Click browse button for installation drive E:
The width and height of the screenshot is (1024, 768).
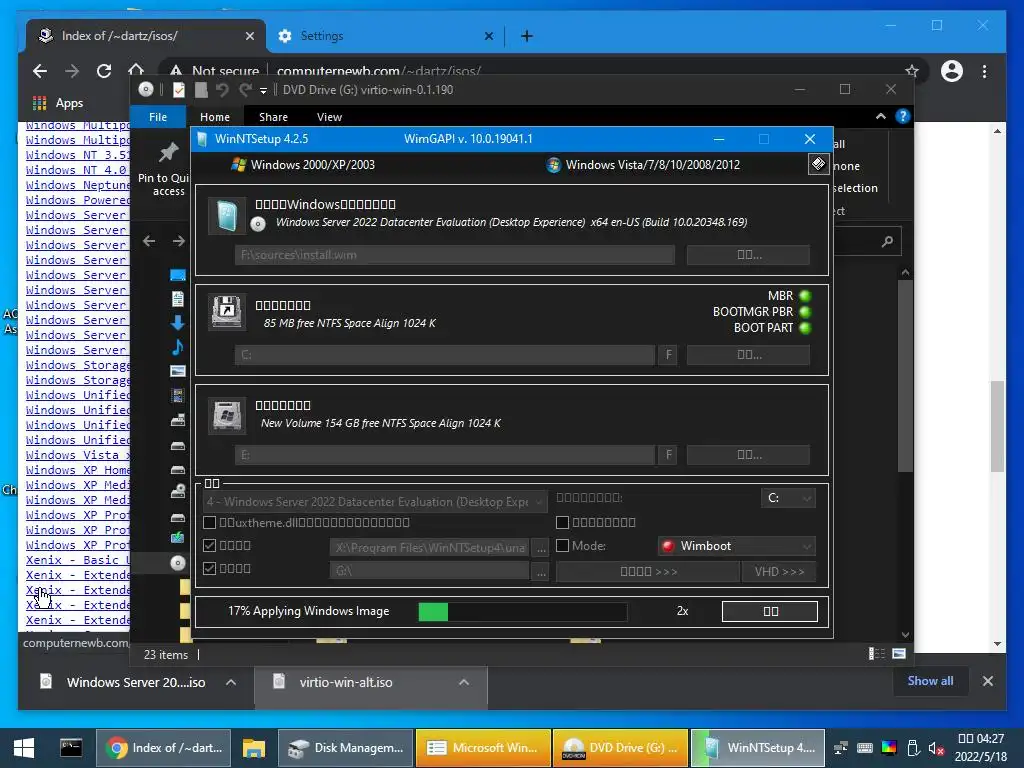[748, 455]
